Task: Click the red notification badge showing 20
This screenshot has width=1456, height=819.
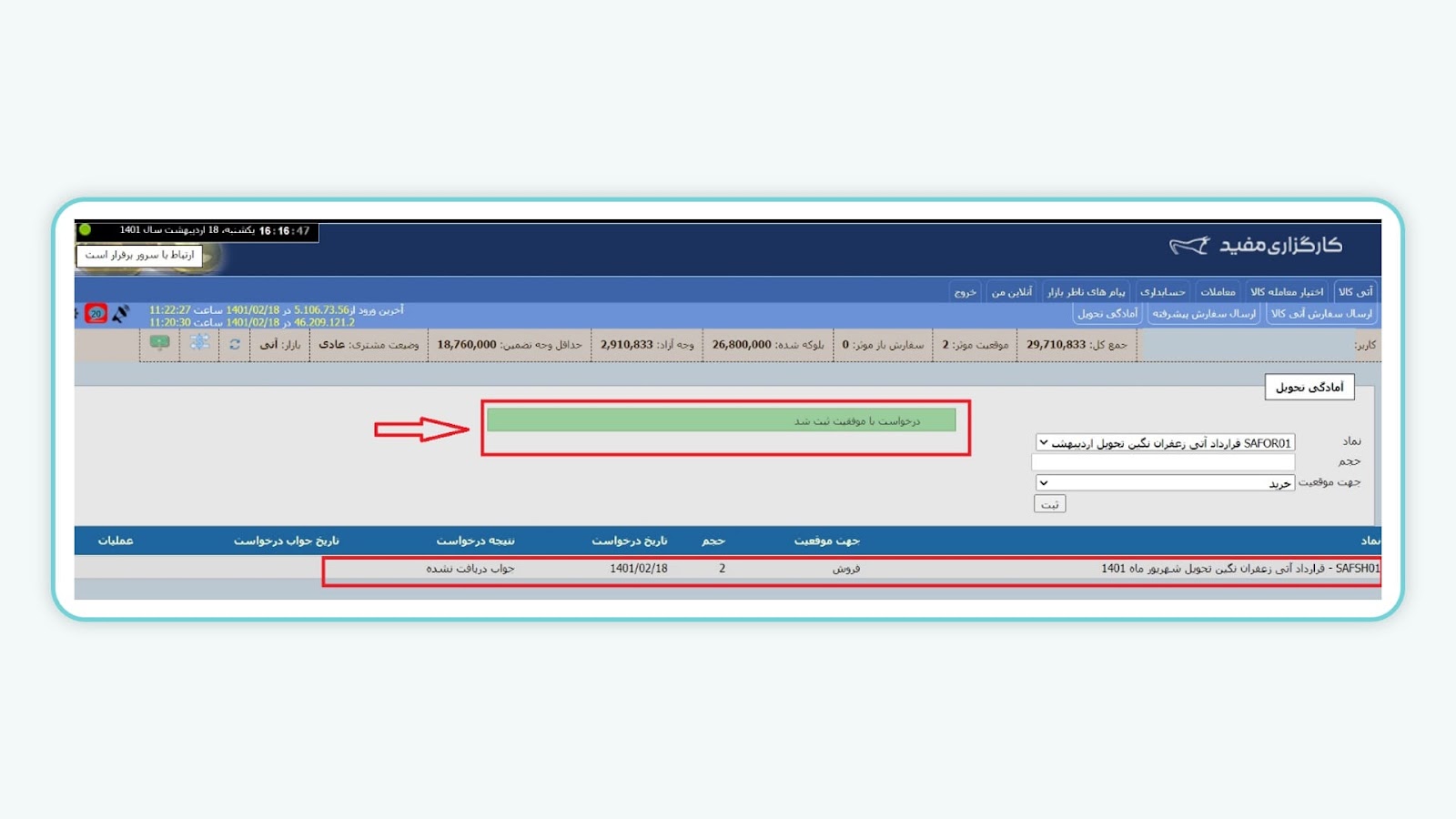Action: (x=96, y=314)
